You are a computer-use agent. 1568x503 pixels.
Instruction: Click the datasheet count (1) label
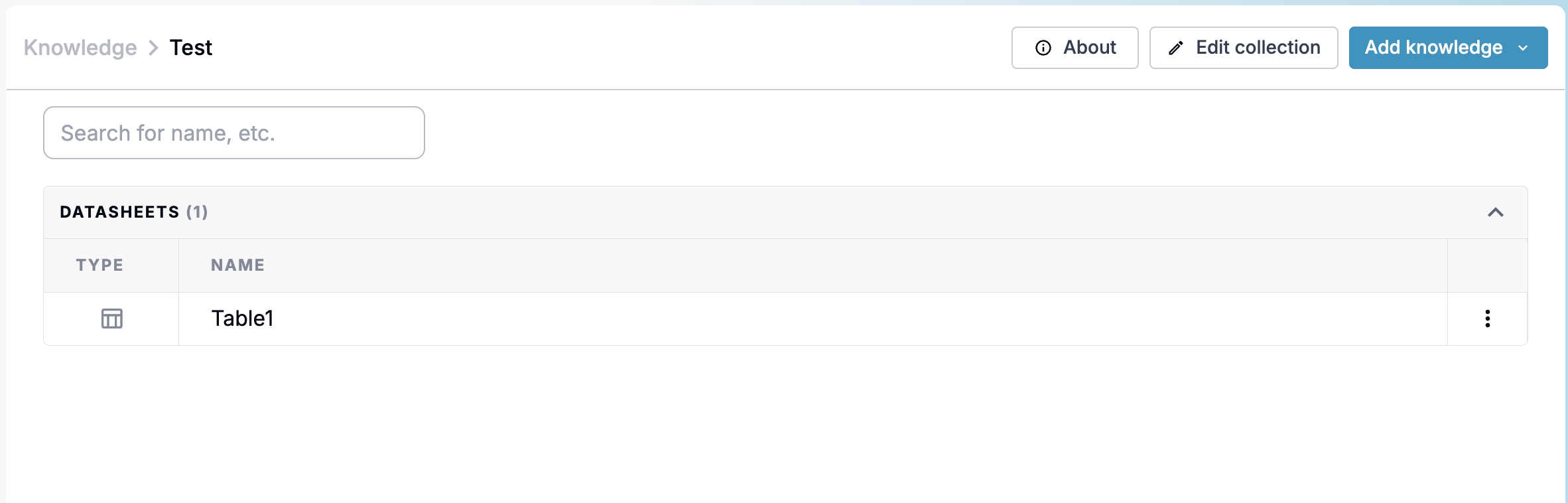pos(197,212)
